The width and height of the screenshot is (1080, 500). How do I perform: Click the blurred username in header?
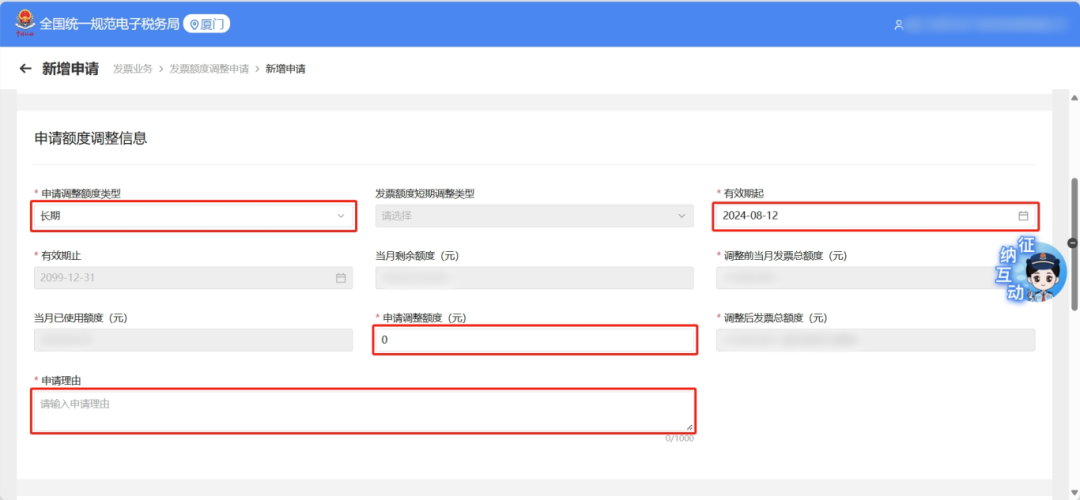pos(988,25)
